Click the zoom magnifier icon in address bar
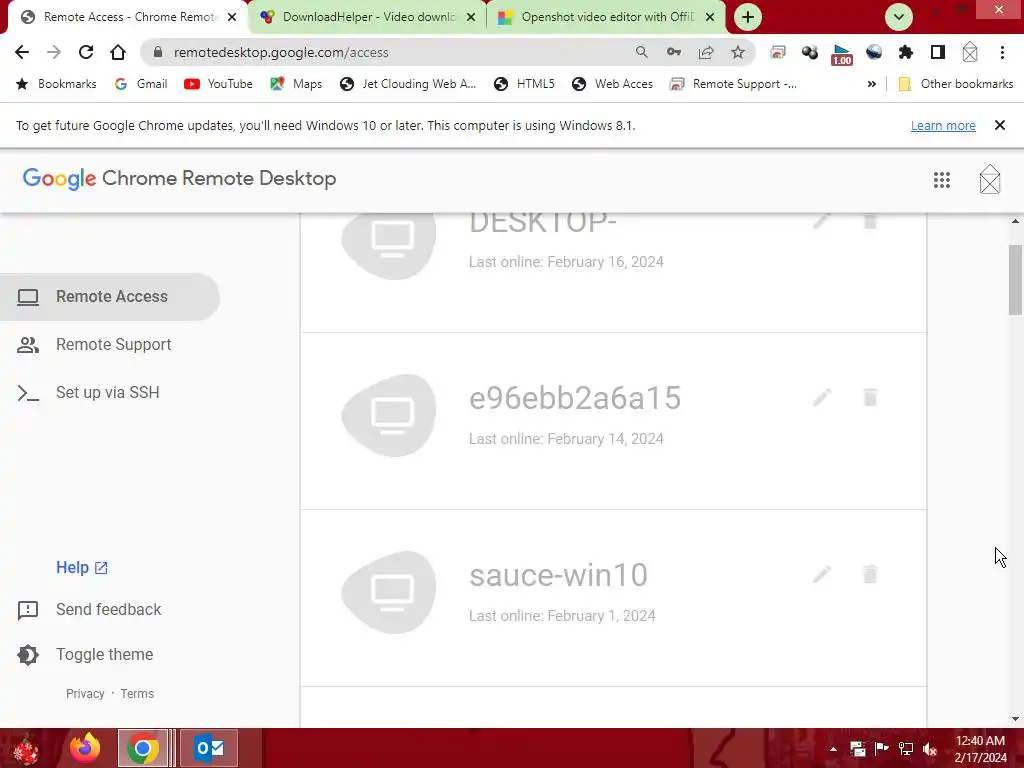Viewport: 1024px width, 768px height. (641, 52)
